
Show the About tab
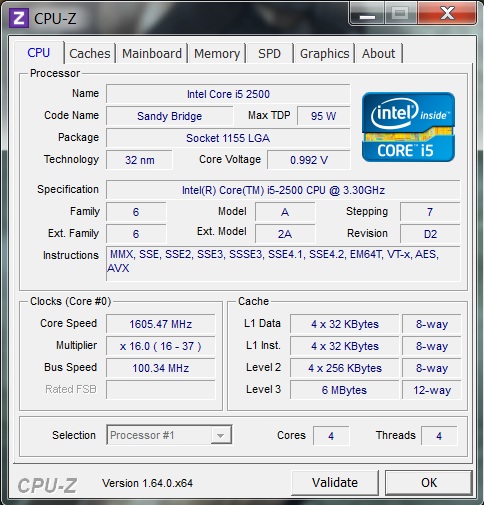379,53
